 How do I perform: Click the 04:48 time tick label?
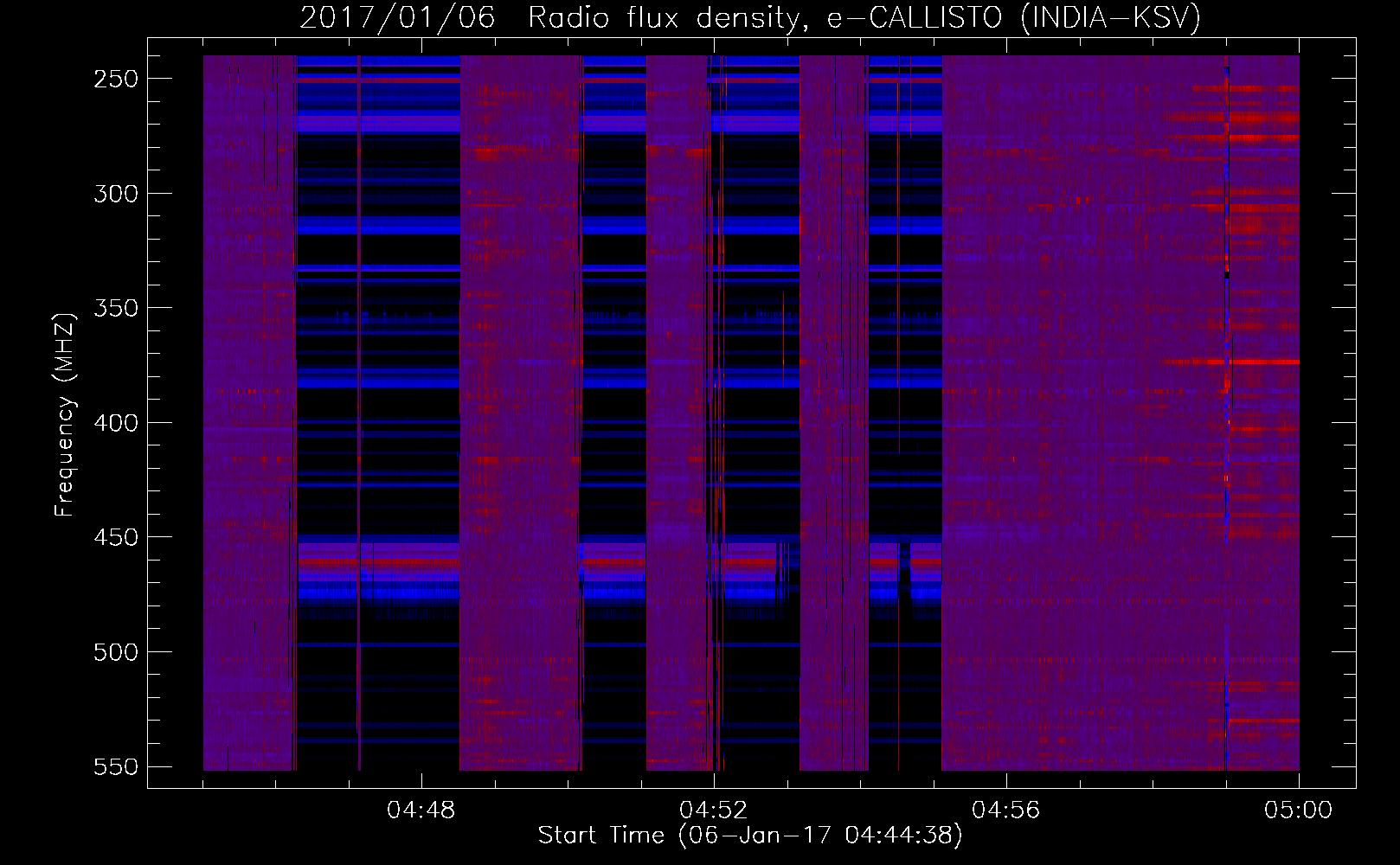(421, 811)
